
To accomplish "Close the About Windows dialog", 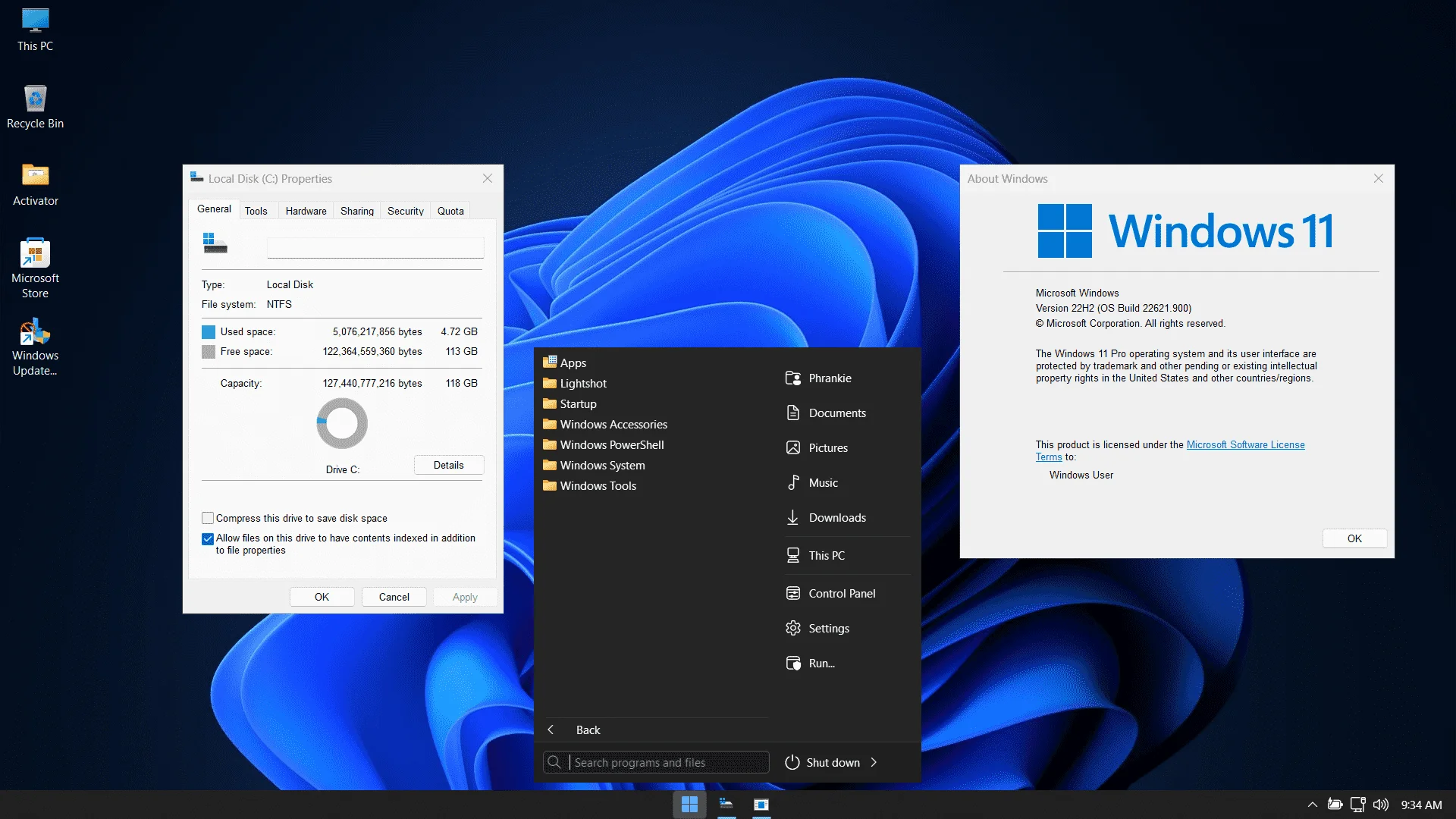I will coord(1379,179).
